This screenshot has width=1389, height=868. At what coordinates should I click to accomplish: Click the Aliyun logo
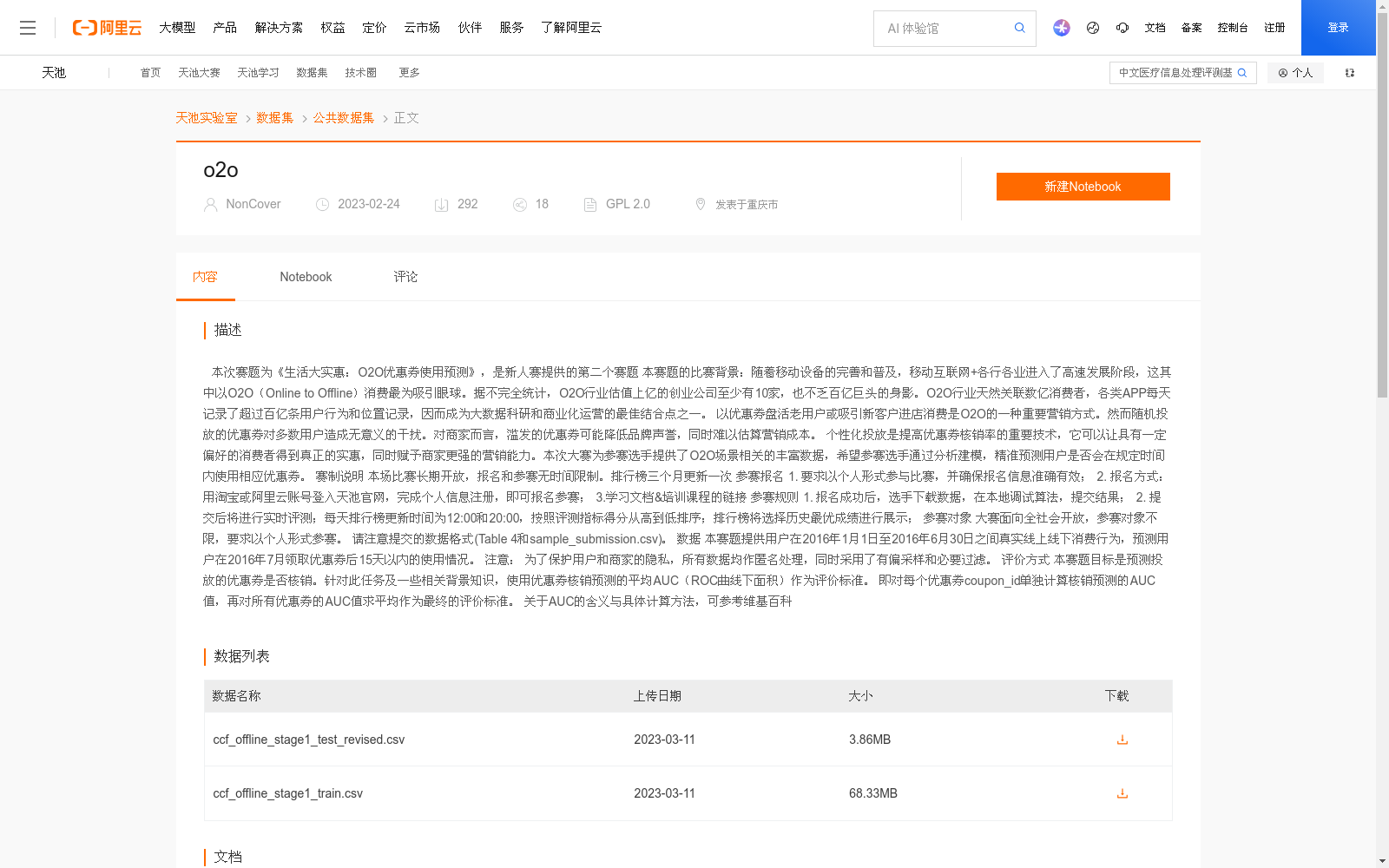click(107, 28)
